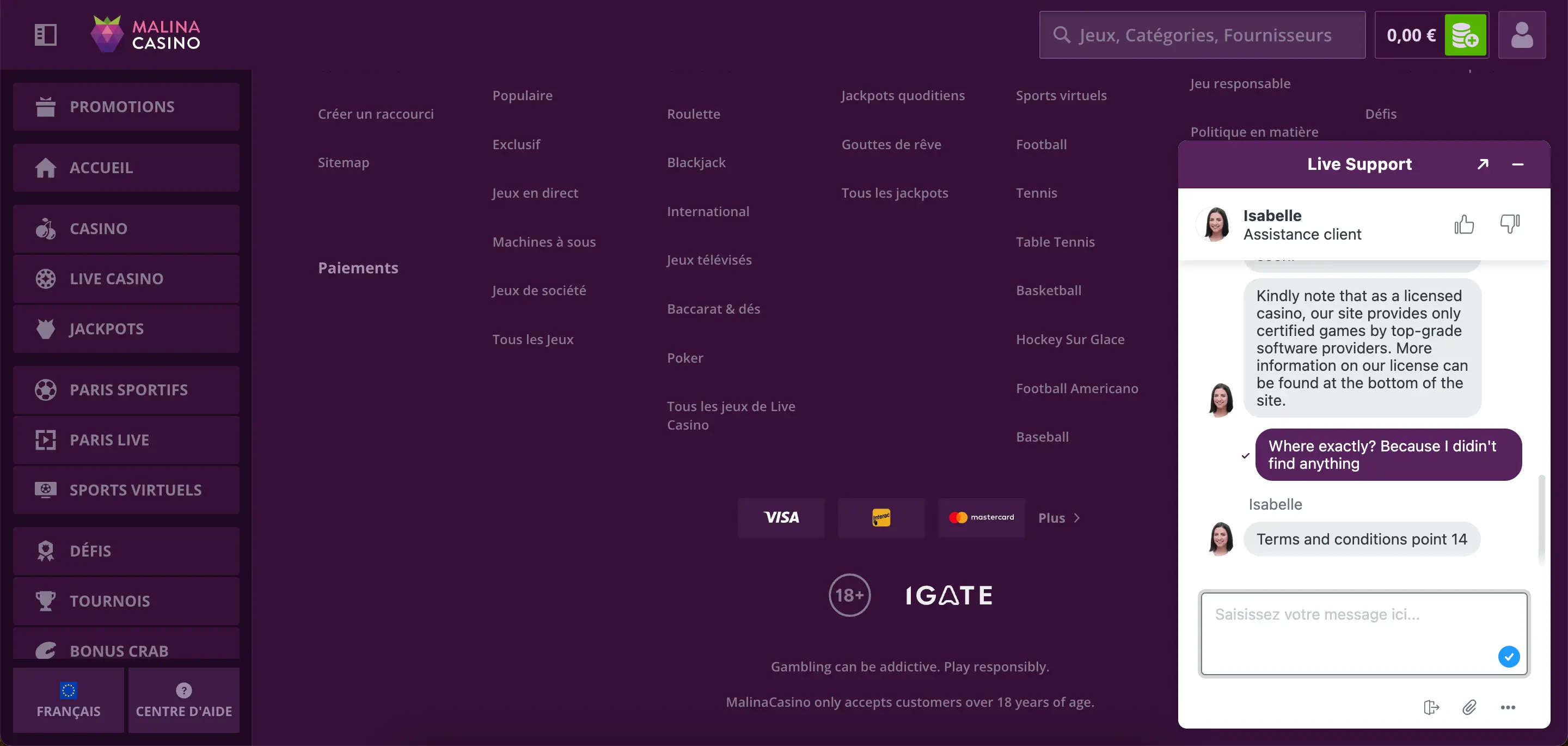This screenshot has width=1568, height=746.
Task: Open the Sitemap link
Action: click(x=344, y=163)
